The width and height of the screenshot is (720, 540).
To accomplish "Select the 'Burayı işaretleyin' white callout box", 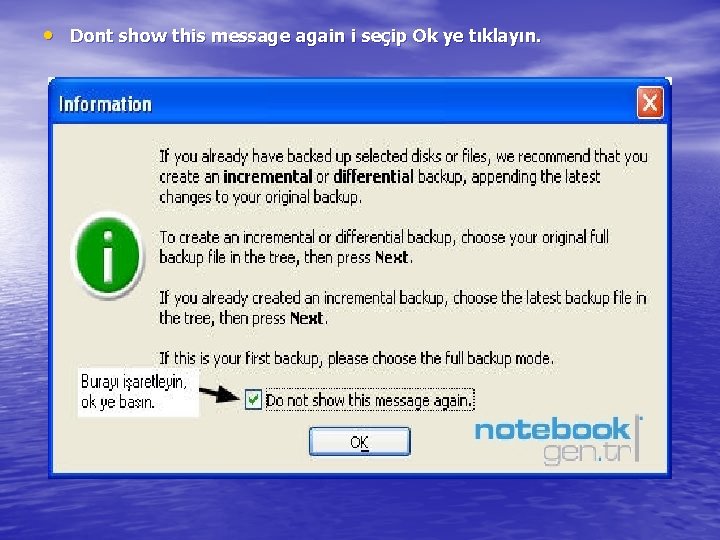I will [138, 393].
